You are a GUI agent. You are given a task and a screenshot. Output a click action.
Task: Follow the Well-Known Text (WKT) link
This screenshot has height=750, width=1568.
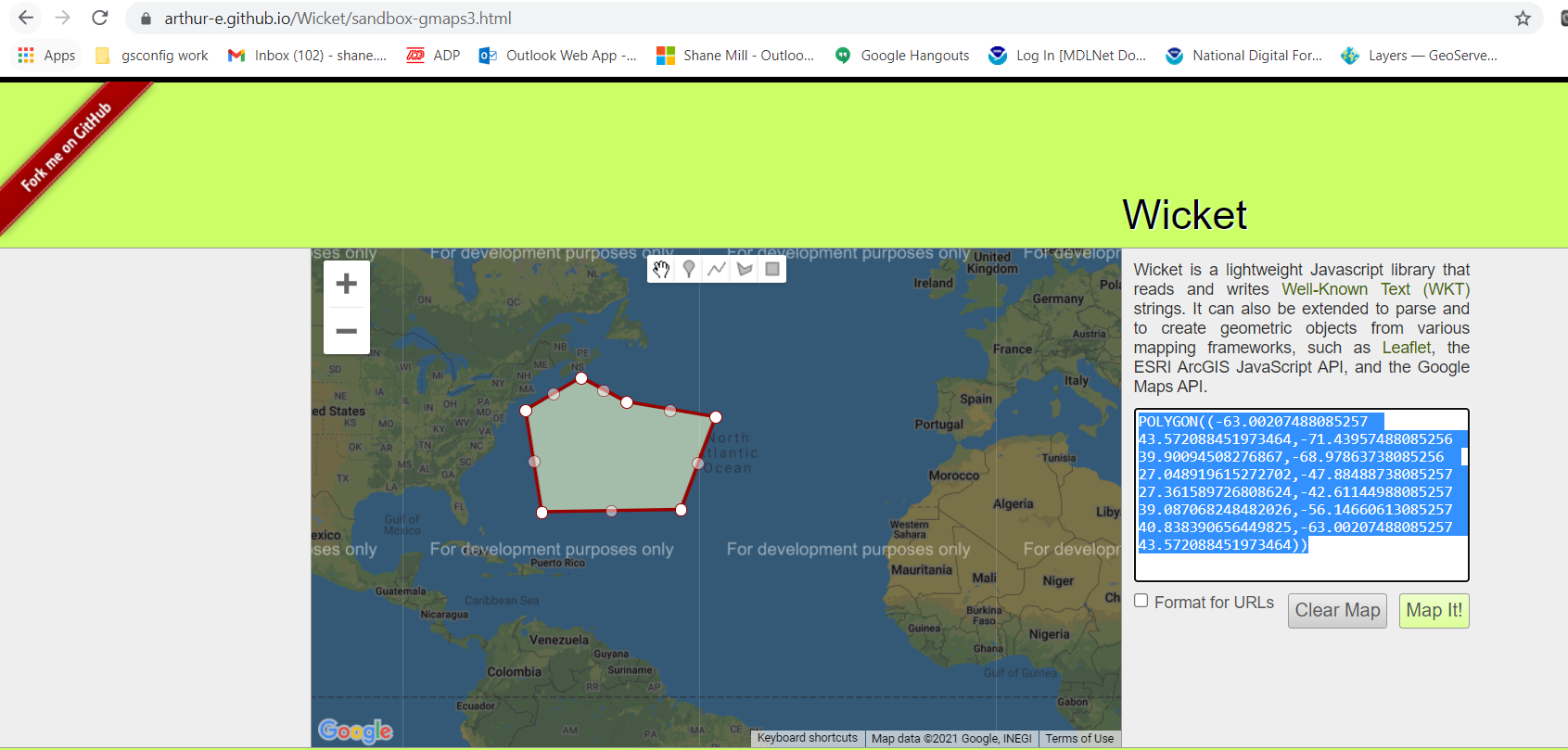click(x=1376, y=289)
